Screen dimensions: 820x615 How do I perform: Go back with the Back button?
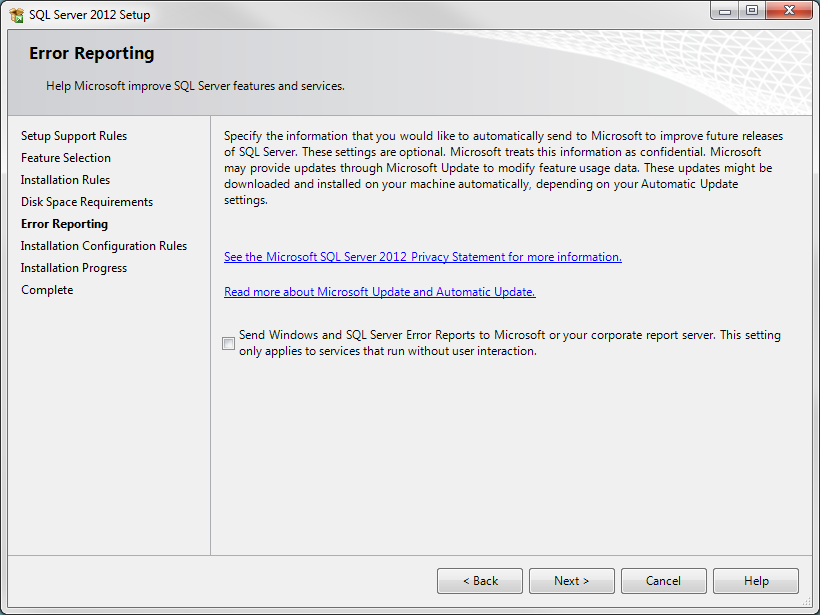pos(480,581)
